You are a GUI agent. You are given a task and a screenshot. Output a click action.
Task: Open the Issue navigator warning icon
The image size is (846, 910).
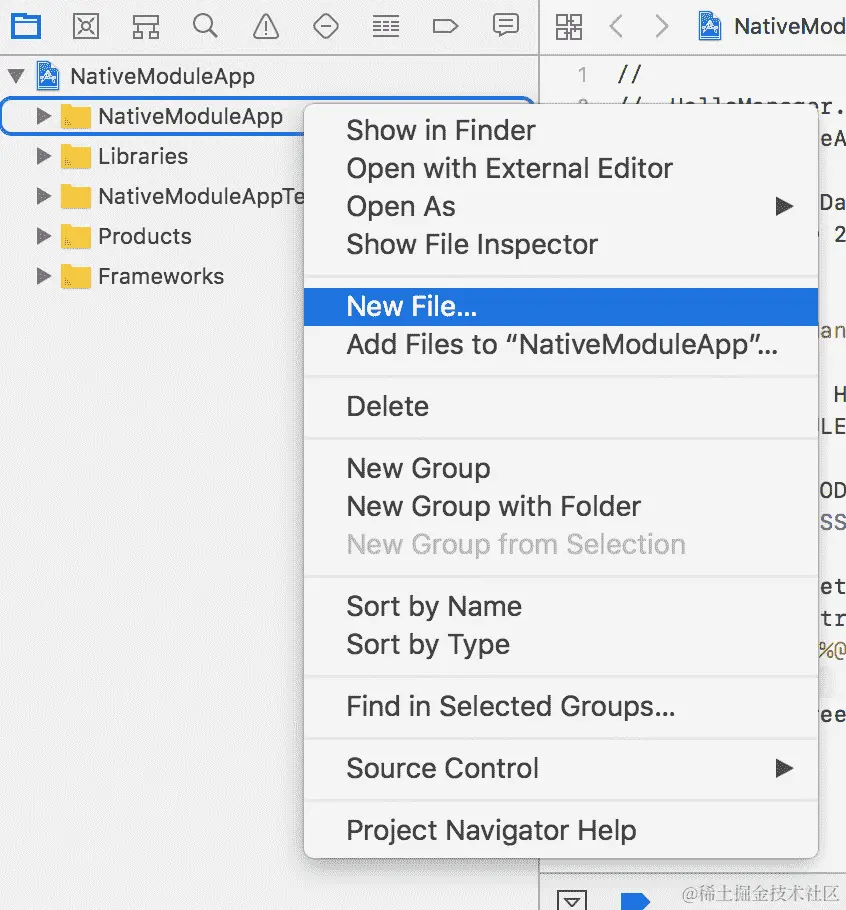click(266, 27)
